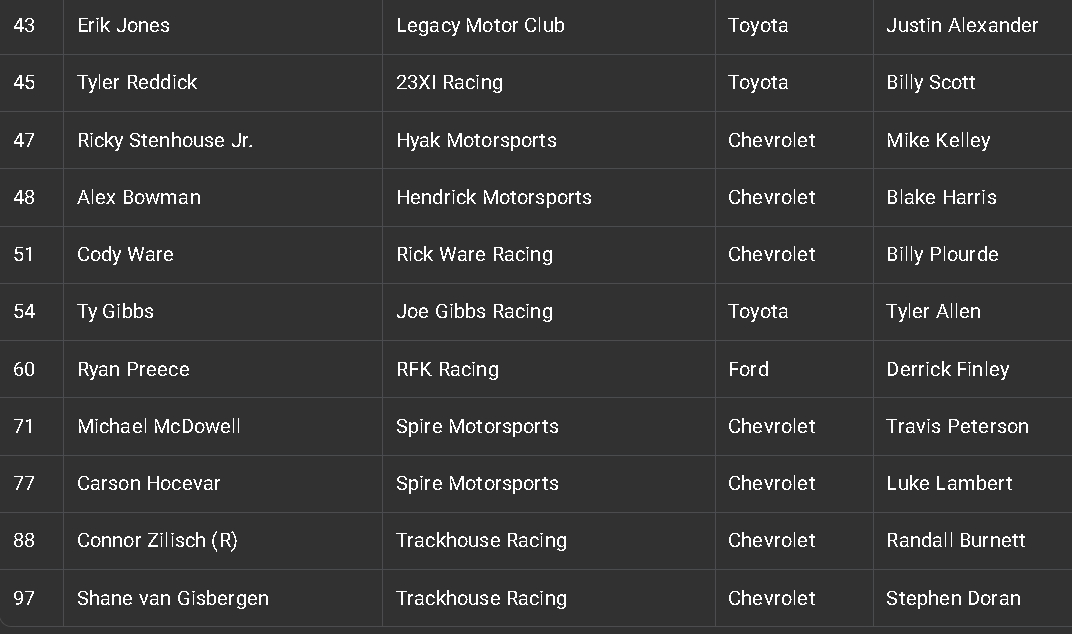This screenshot has height=634, width=1072.
Task: Open Tyler Reddick's driver entry
Action: (137, 83)
